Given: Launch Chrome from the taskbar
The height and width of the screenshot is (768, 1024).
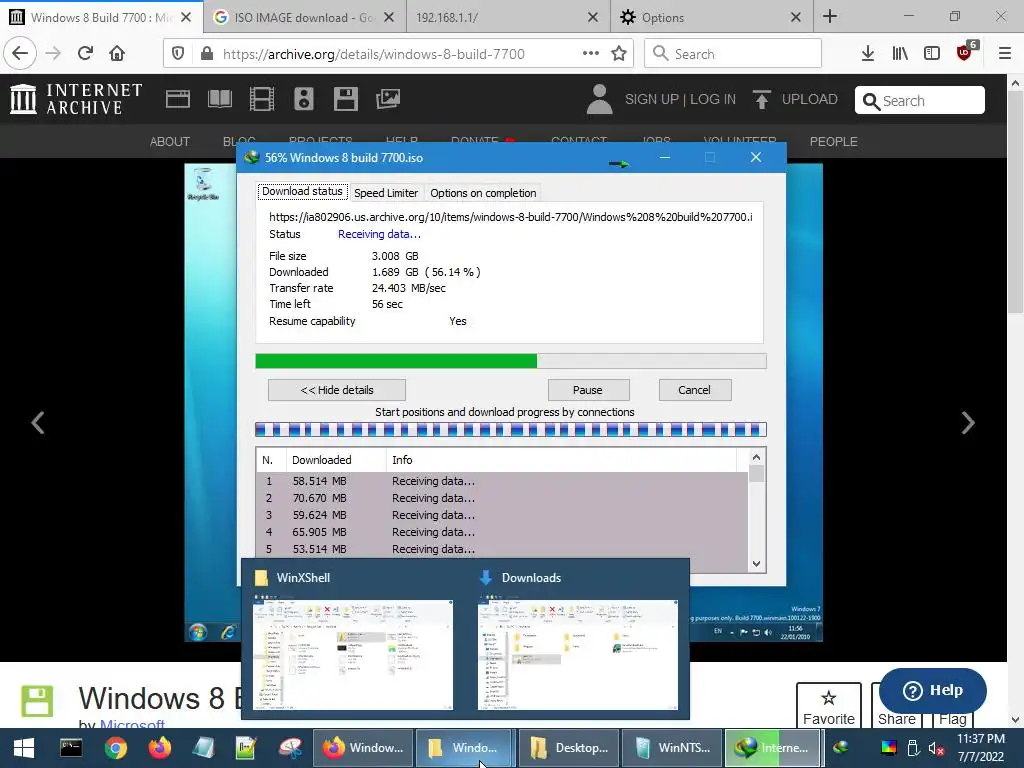Looking at the screenshot, I should click(115, 748).
